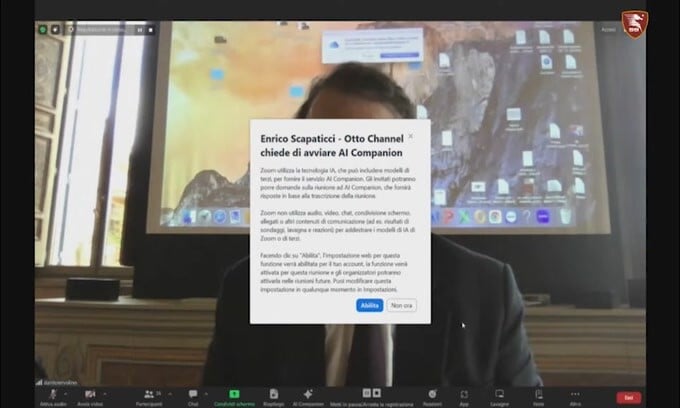
Task: Stop the recording in the bottom toolbar
Action: 377,393
